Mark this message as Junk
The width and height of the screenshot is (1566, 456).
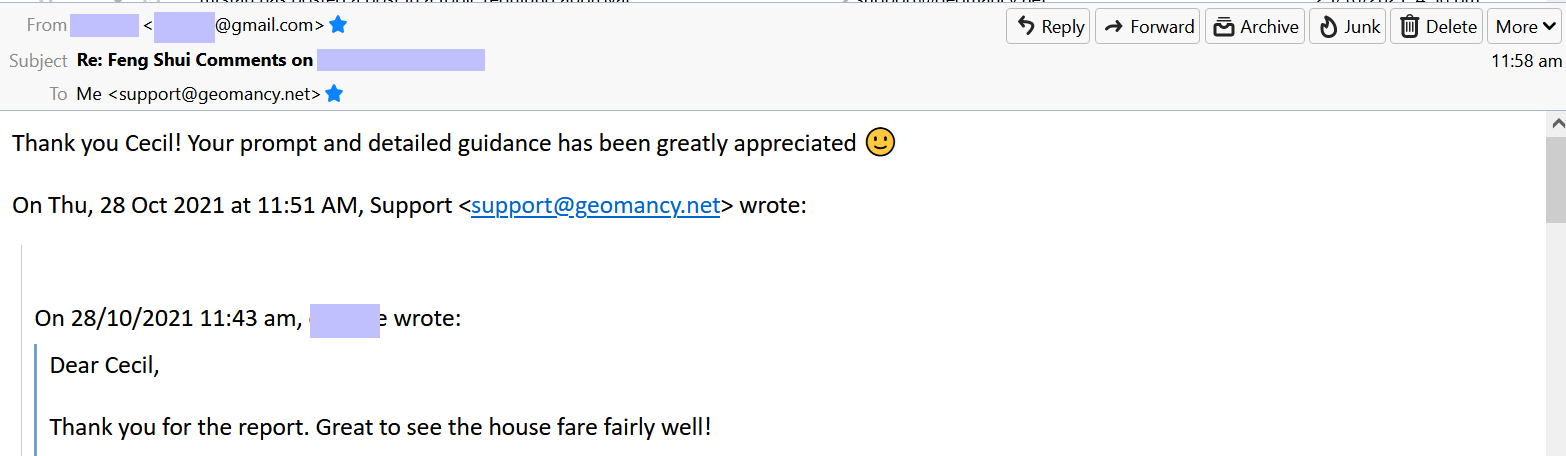1349,27
